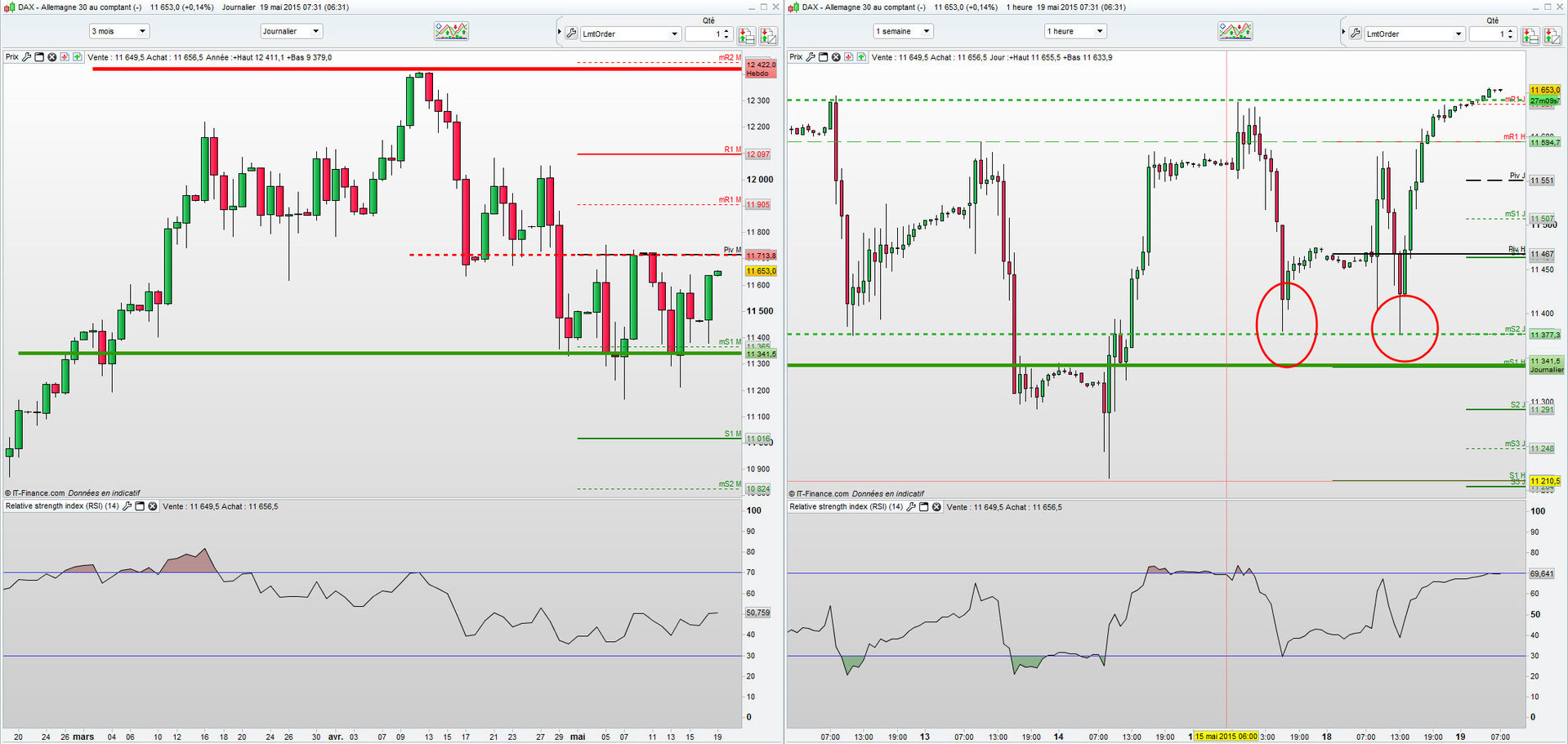
Task: Click order list icon in daily window
Action: pos(746,34)
